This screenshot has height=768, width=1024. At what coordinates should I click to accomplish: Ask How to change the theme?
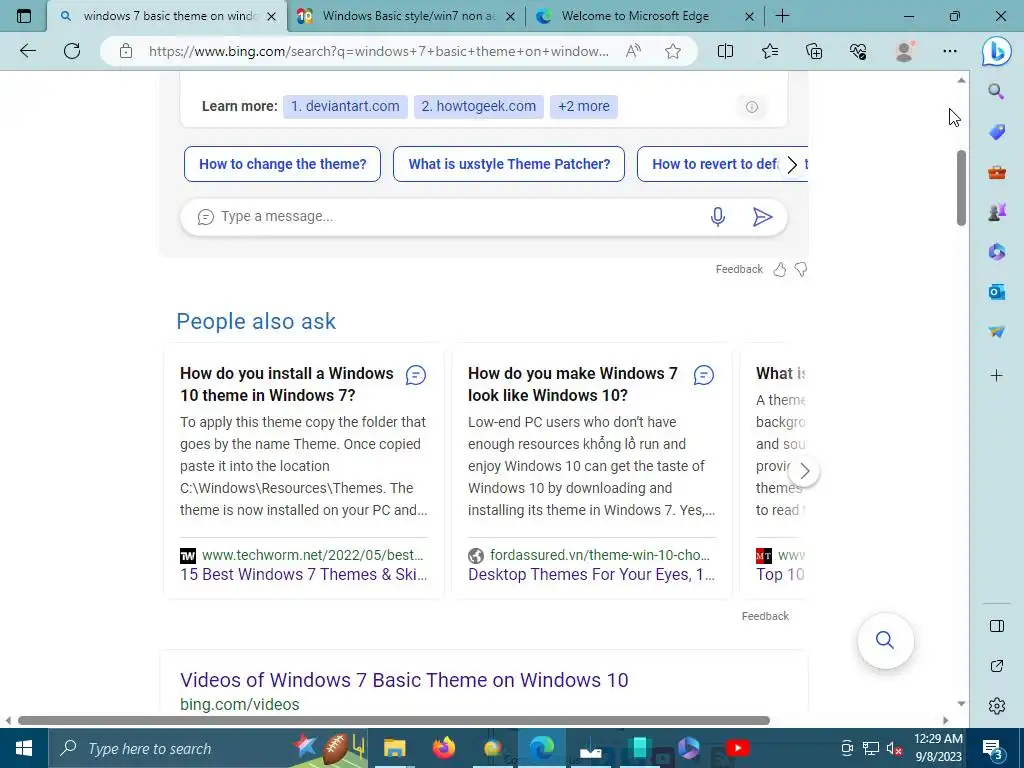tap(283, 164)
